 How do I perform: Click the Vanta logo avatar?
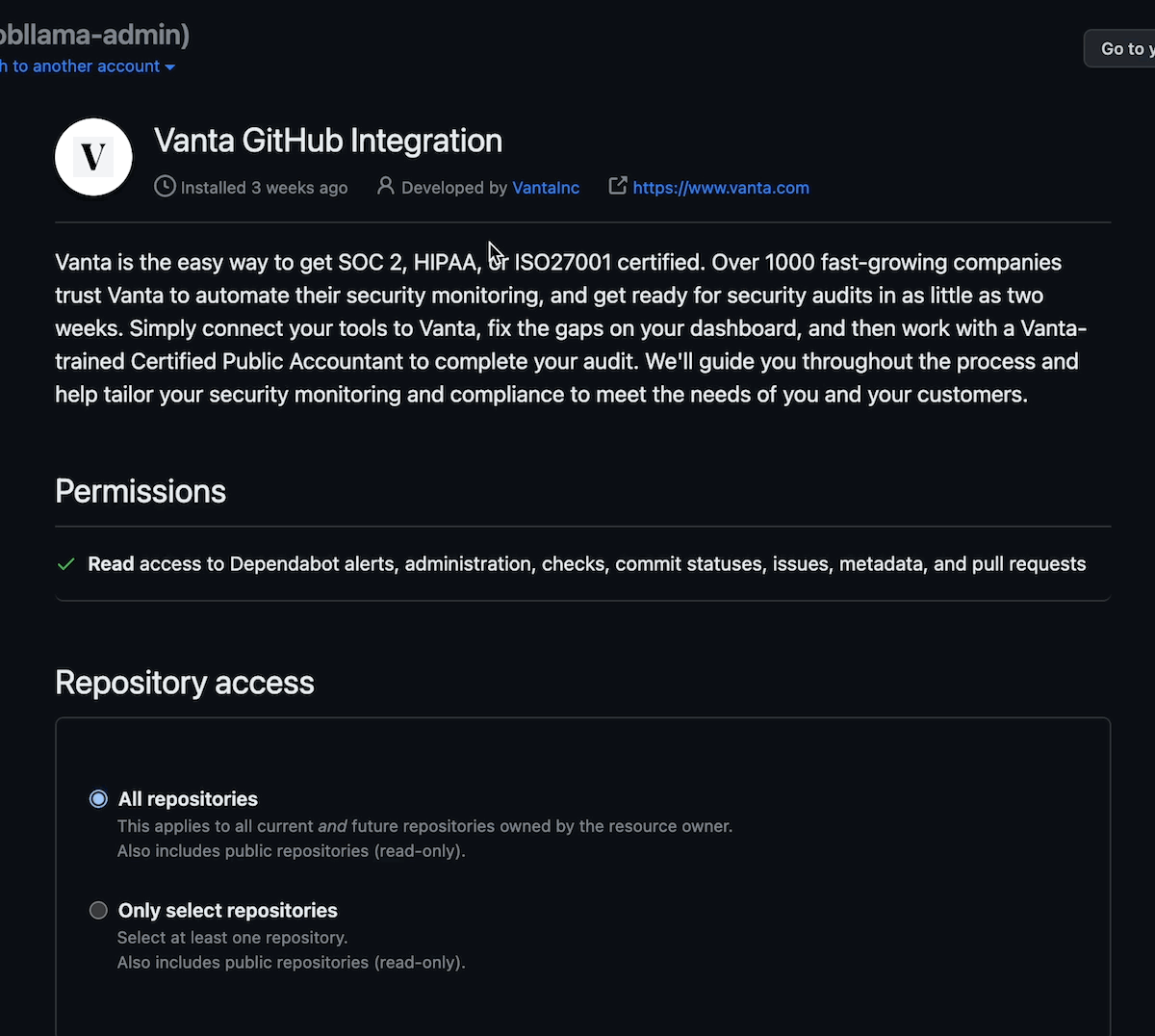tap(93, 157)
